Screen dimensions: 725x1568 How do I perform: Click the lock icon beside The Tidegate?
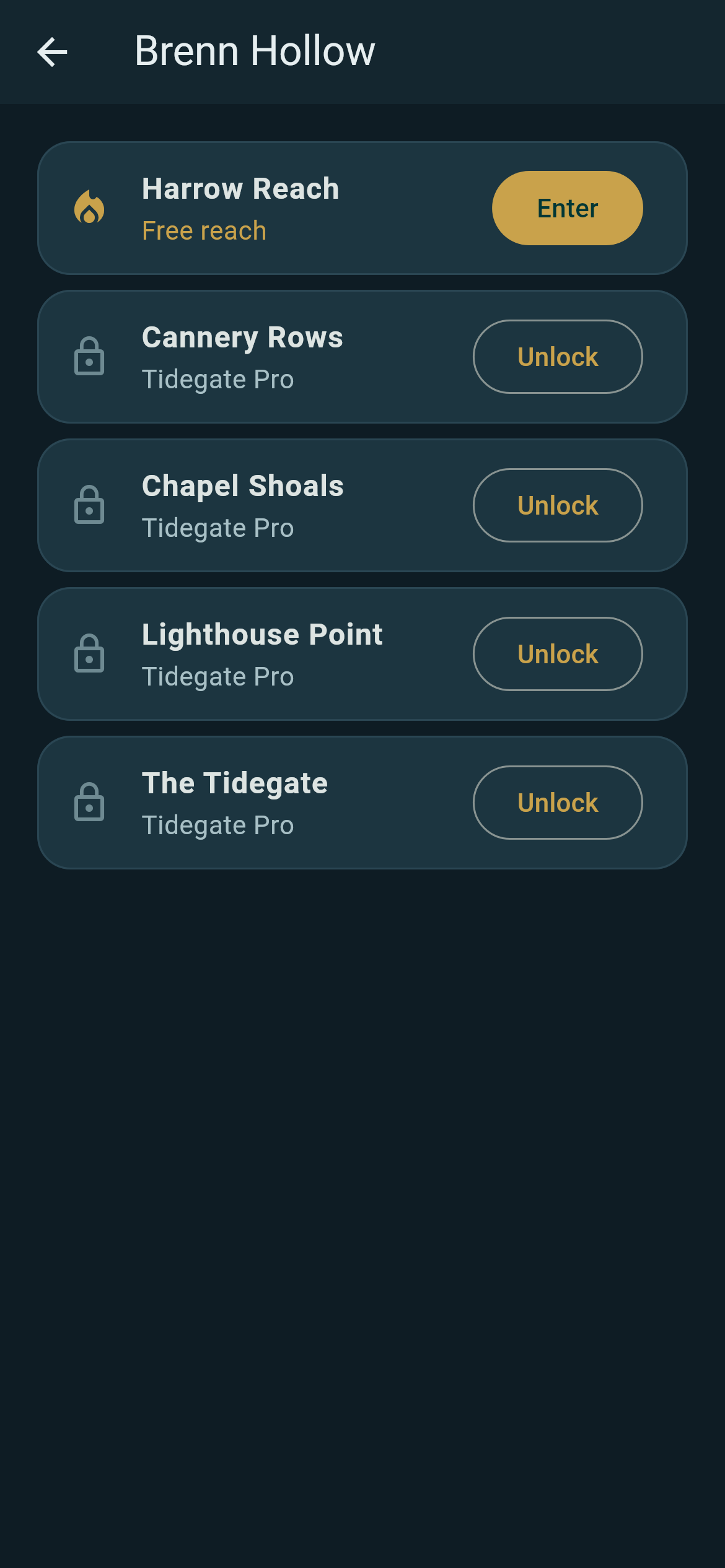coord(89,802)
